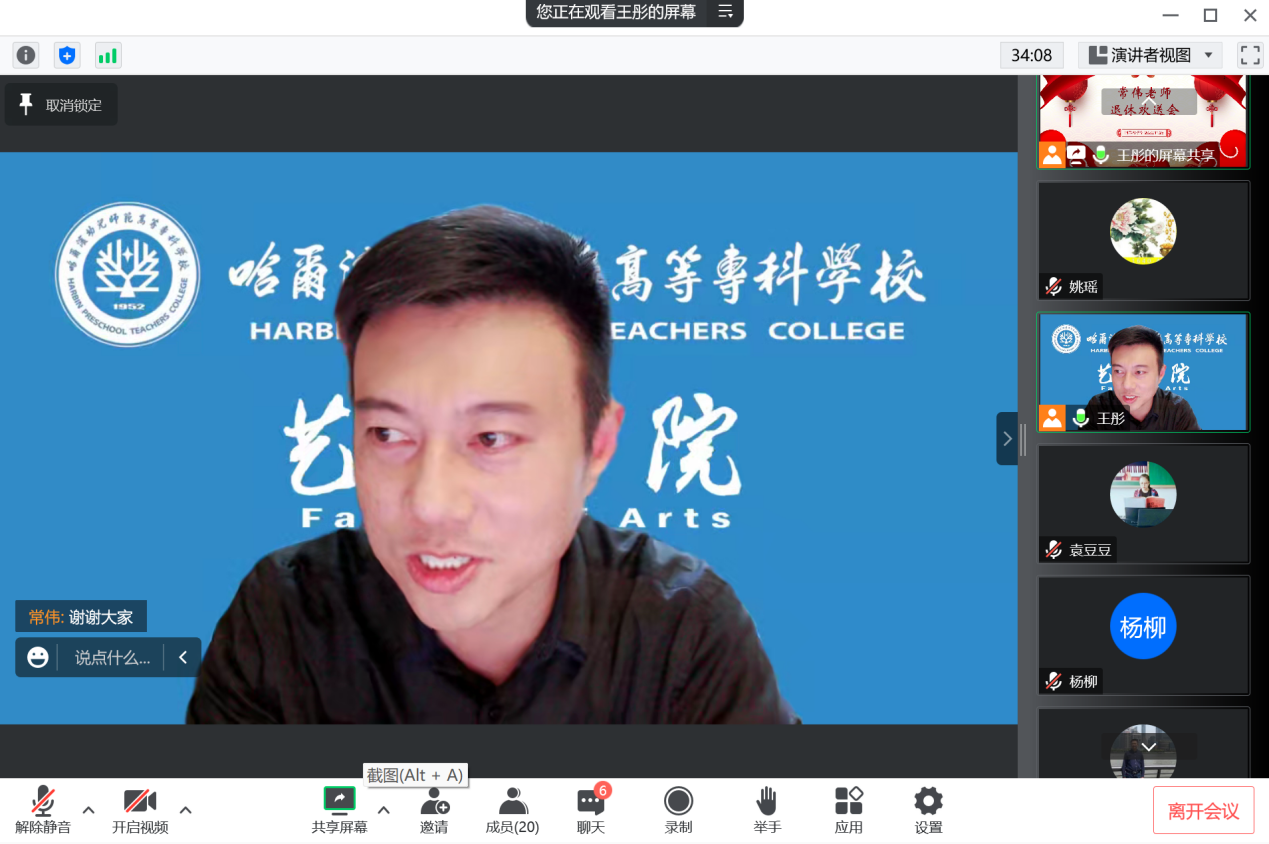The height and width of the screenshot is (844, 1269).
Task: Start recording with 录制 button
Action: [x=678, y=810]
